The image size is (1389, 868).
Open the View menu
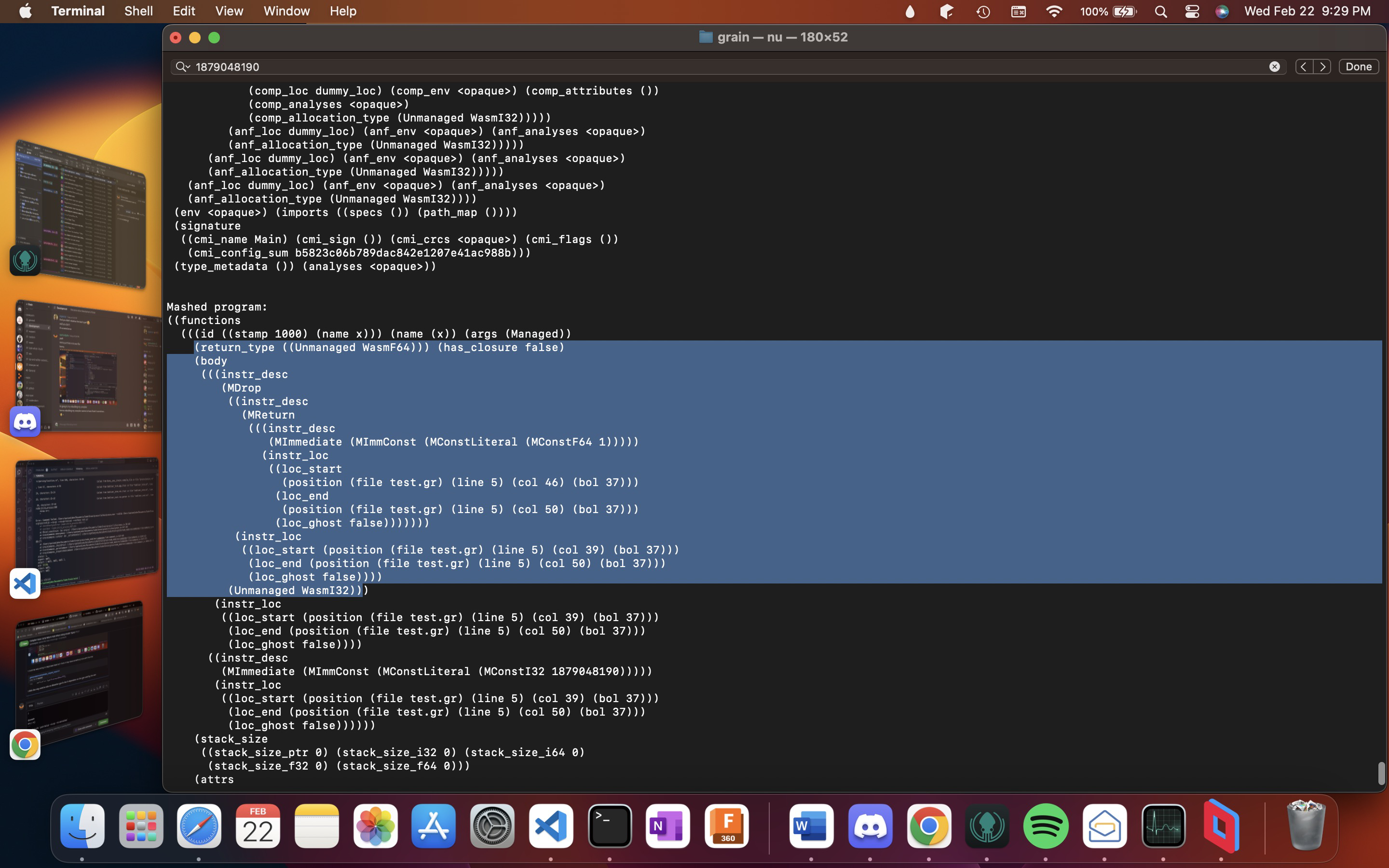229,11
